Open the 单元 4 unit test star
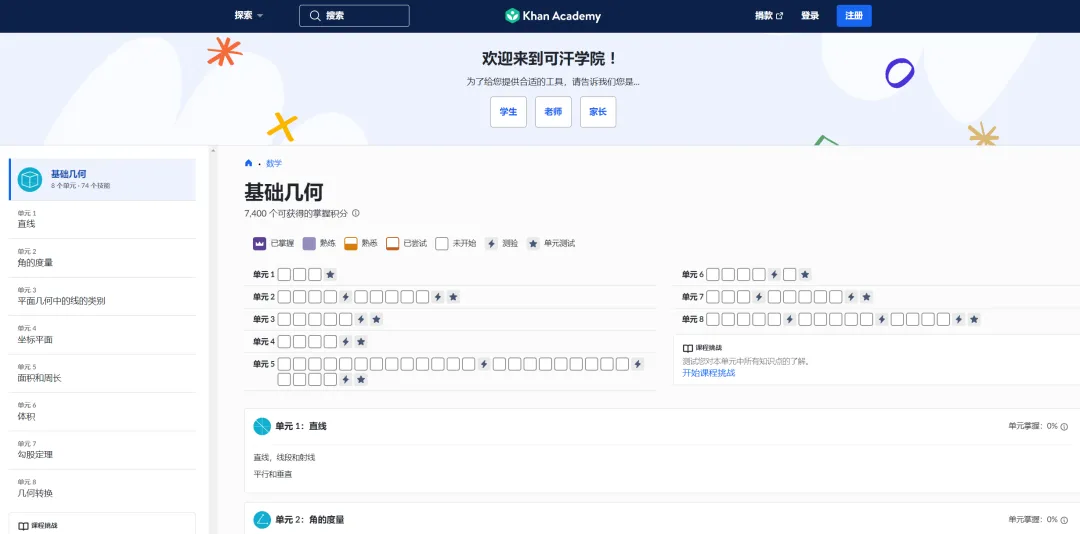1080x534 pixels. click(361, 341)
